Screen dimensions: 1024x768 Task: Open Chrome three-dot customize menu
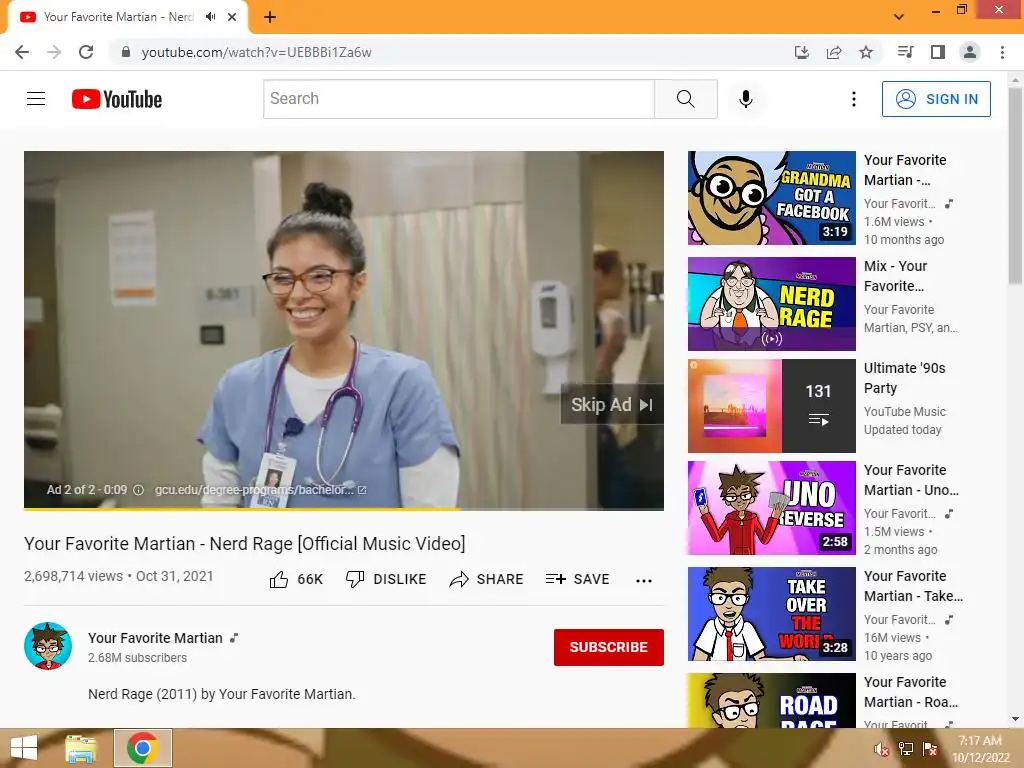pos(1002,52)
